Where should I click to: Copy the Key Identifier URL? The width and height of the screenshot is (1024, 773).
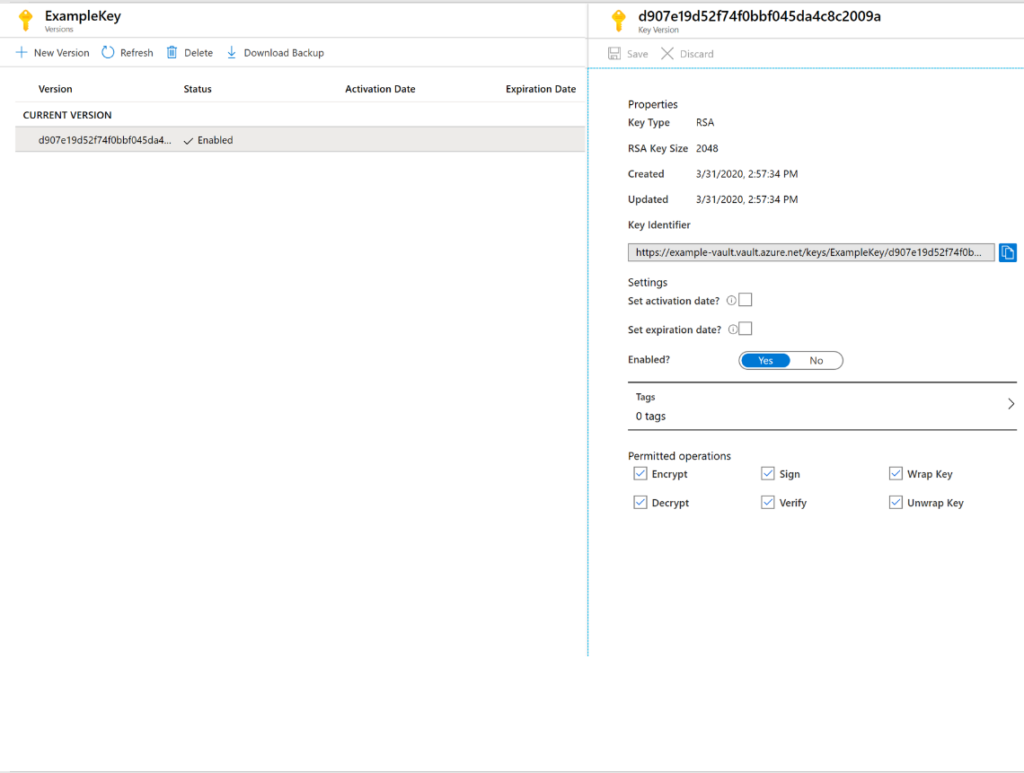(1008, 252)
